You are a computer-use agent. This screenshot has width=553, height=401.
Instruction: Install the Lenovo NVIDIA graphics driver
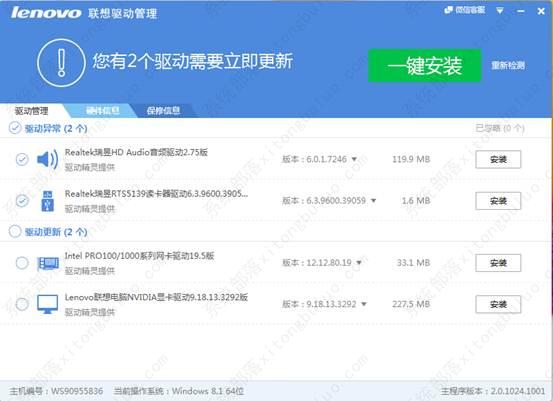[498, 304]
